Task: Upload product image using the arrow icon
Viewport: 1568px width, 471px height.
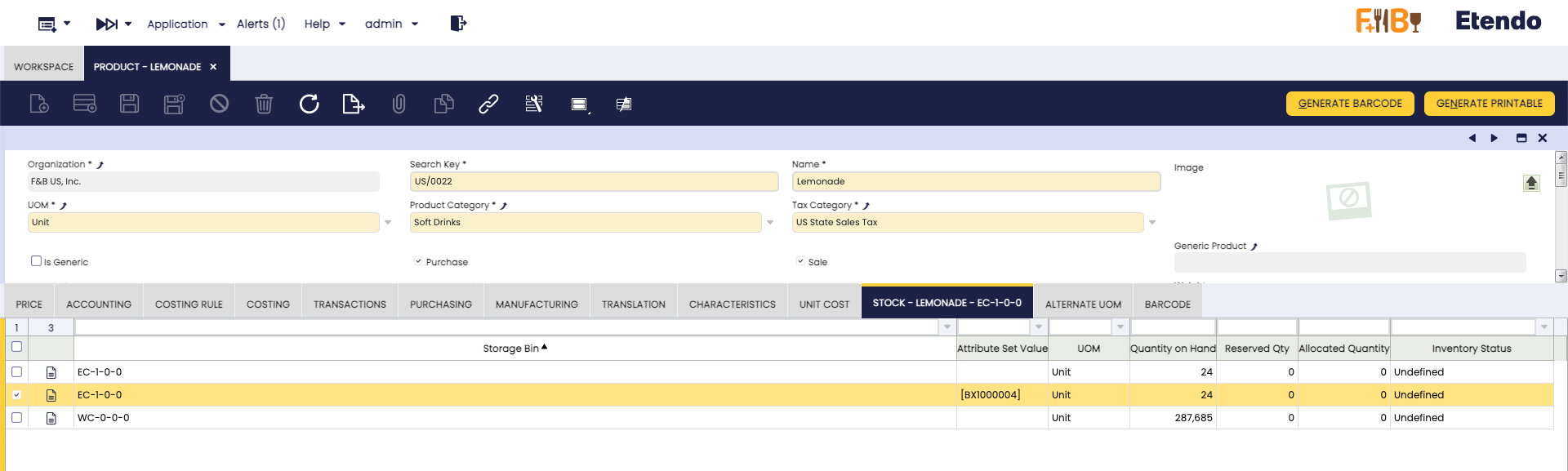Action: pos(1531,183)
